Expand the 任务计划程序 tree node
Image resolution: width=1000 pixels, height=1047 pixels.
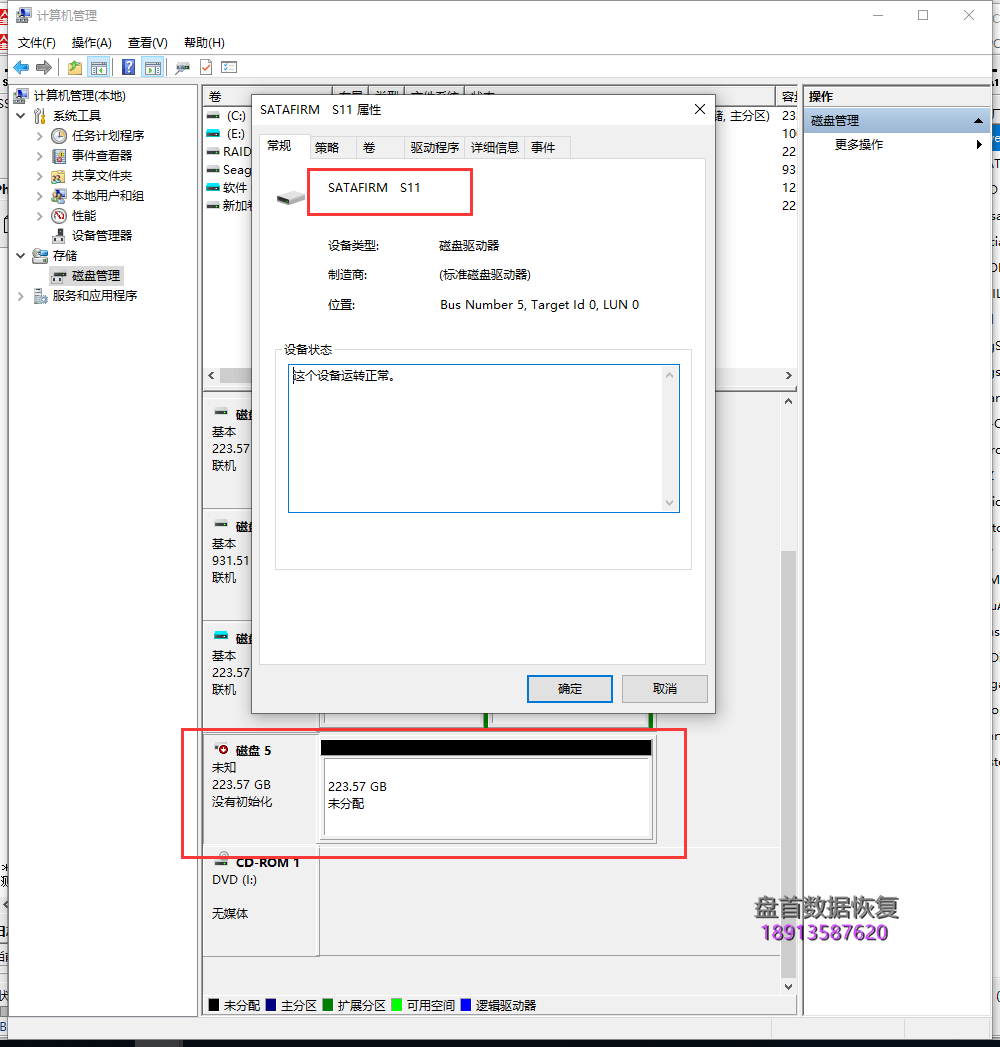click(x=39, y=136)
